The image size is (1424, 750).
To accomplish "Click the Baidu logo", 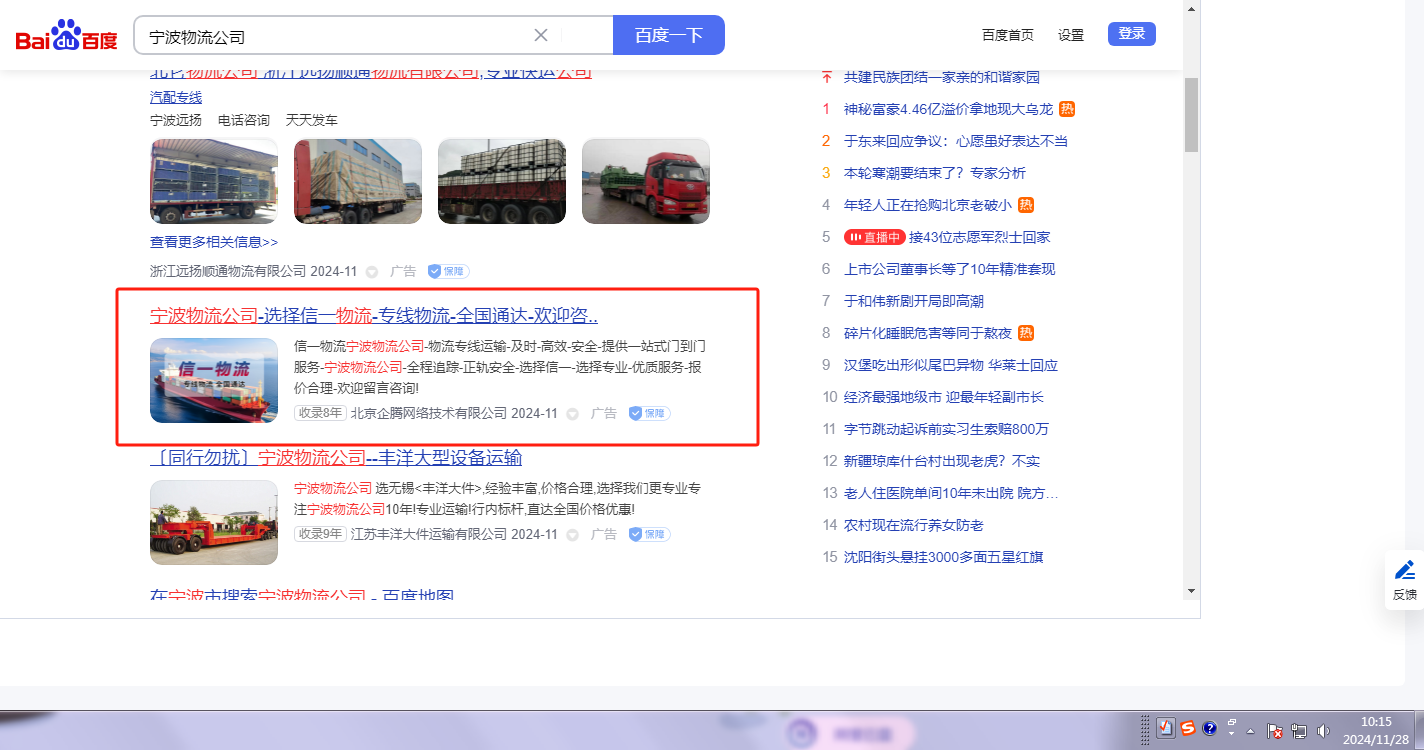I will (x=67, y=36).
